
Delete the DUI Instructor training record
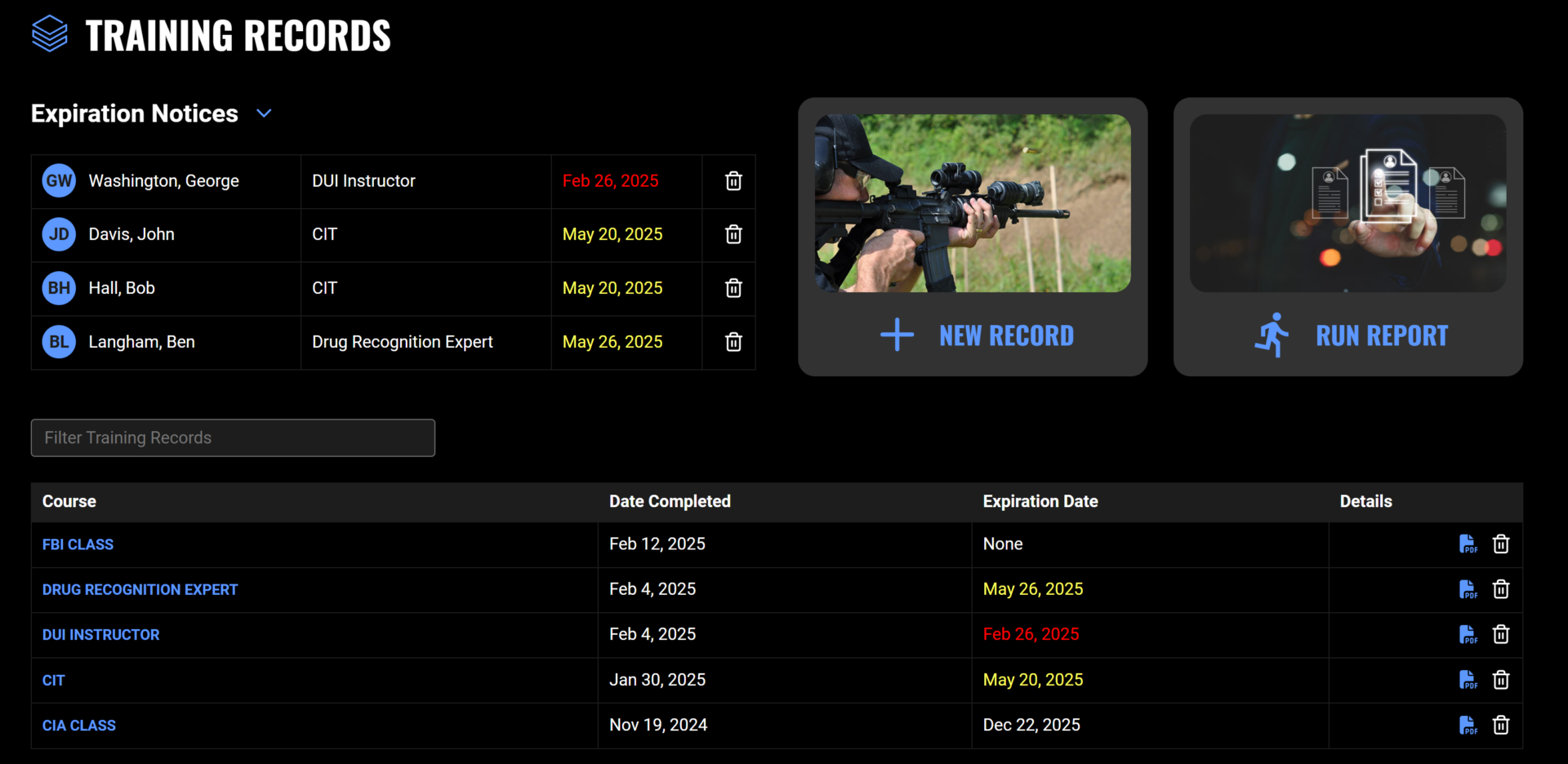[1501, 635]
